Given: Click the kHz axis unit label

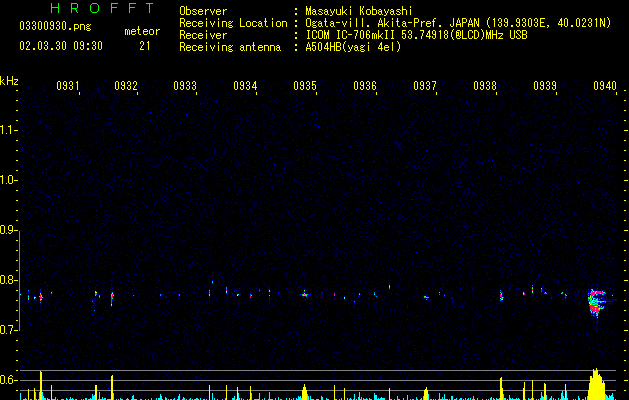Looking at the screenshot, I should [x=9, y=81].
